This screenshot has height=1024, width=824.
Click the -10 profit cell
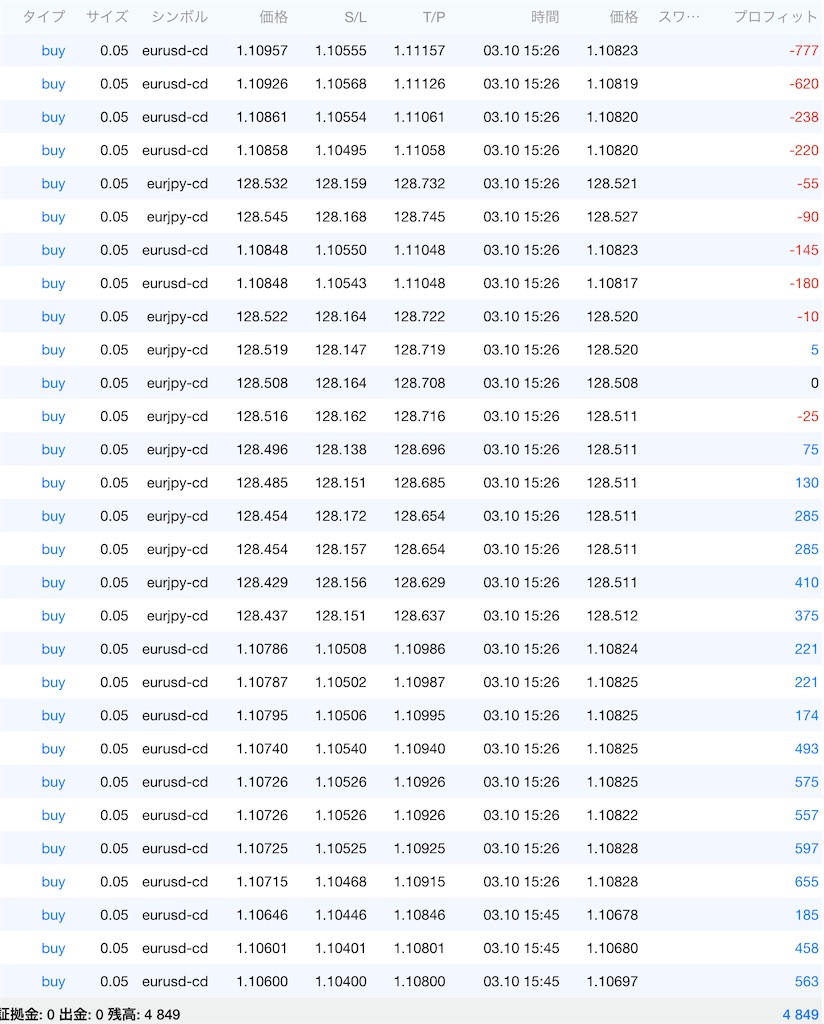pyautogui.click(x=807, y=317)
